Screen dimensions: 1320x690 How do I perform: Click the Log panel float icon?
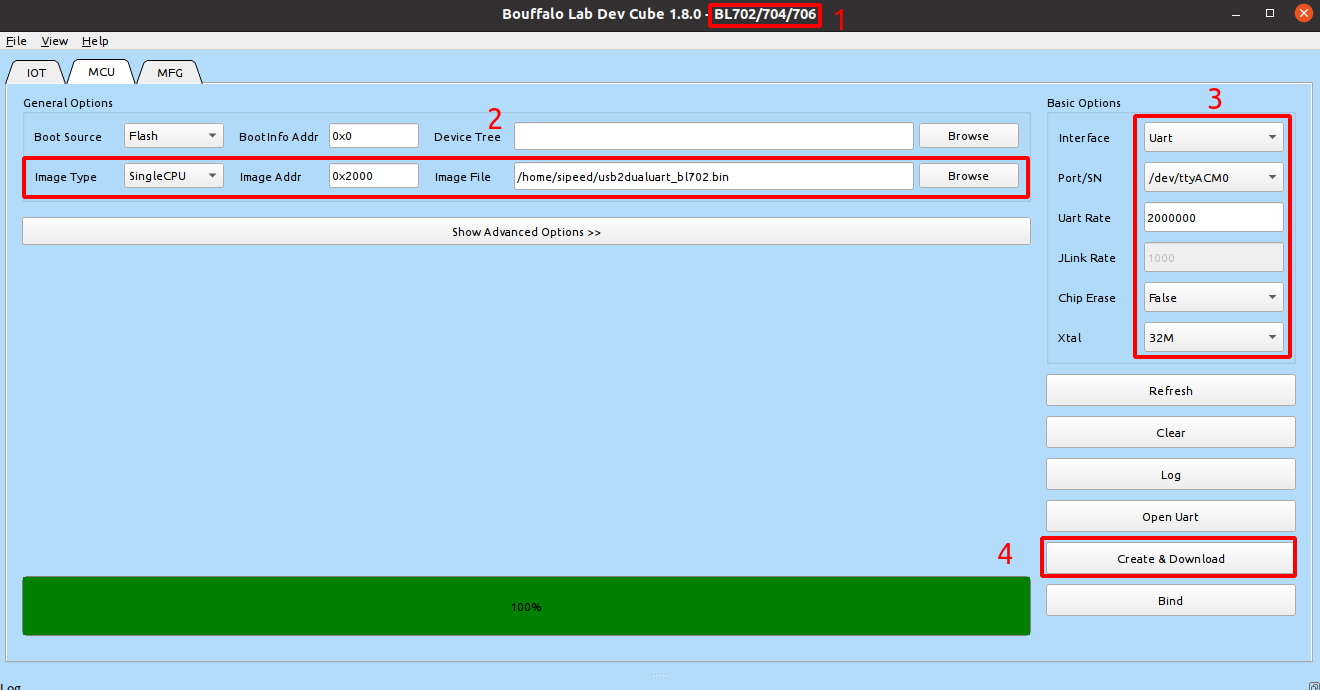pyautogui.click(x=1314, y=686)
